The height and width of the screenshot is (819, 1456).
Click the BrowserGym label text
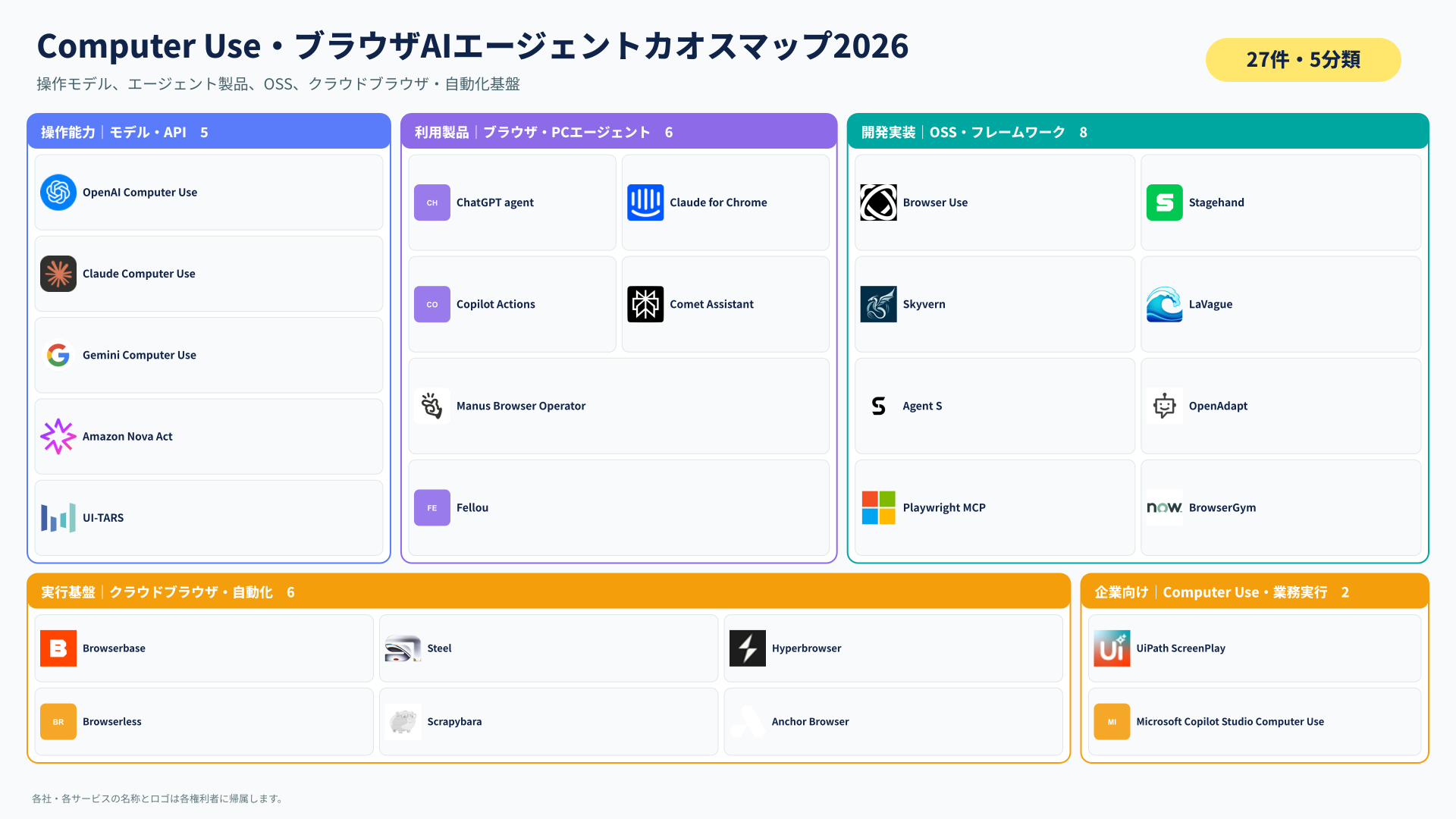click(1222, 508)
